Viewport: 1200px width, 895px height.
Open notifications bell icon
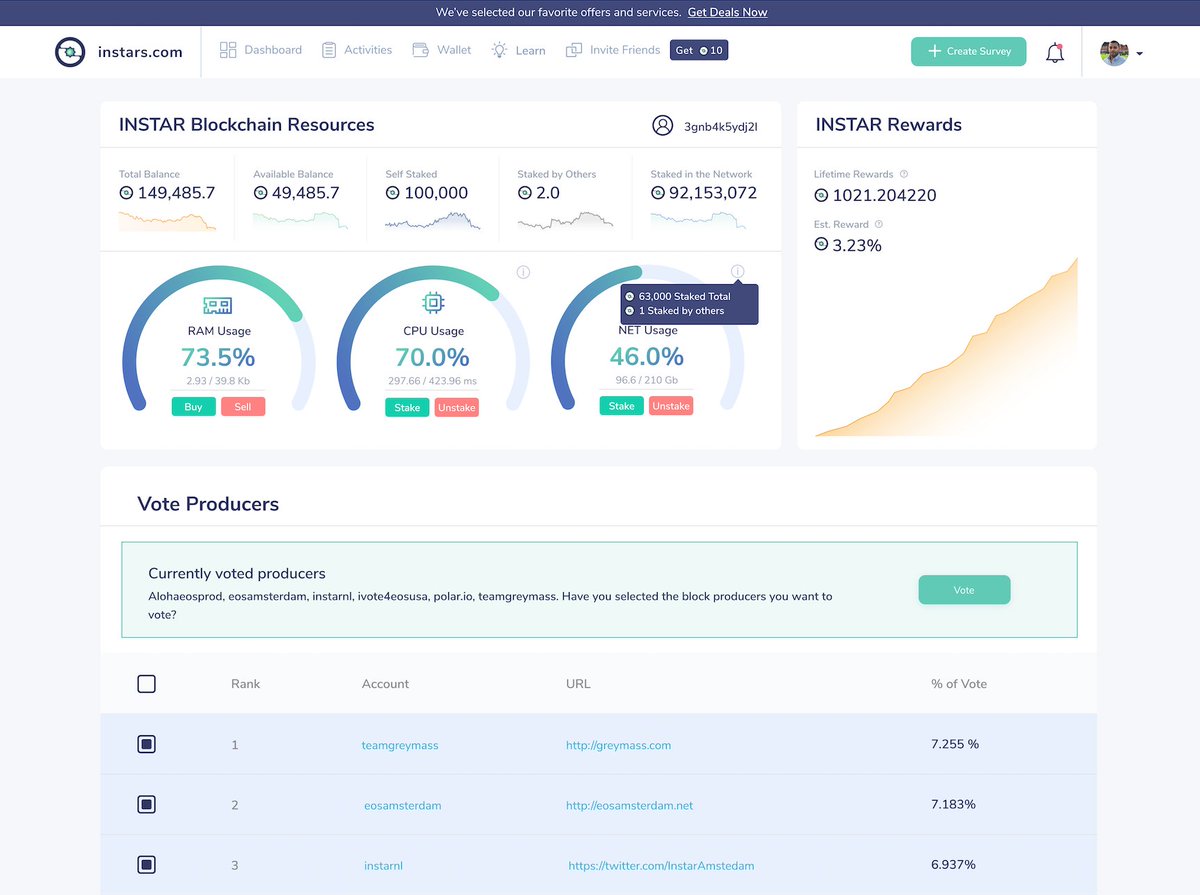pos(1055,53)
